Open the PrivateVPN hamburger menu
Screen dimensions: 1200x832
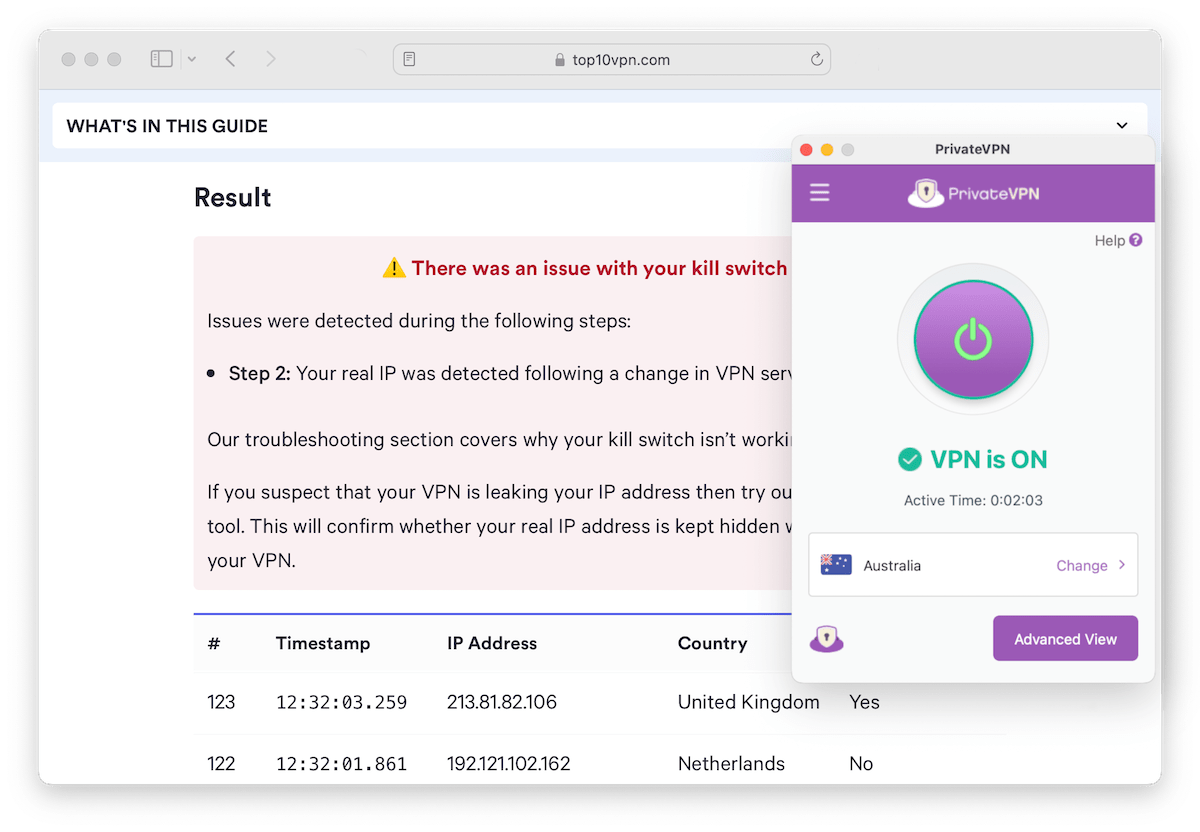coord(819,192)
